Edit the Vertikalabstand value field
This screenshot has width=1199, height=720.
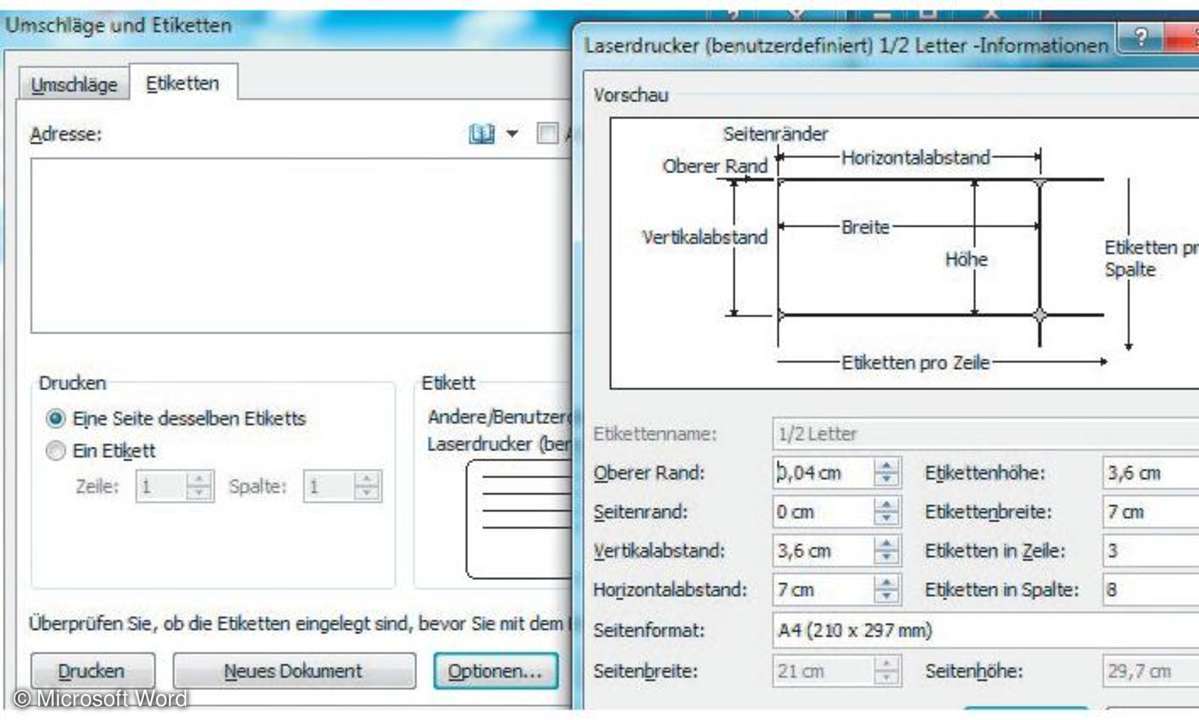click(x=823, y=551)
